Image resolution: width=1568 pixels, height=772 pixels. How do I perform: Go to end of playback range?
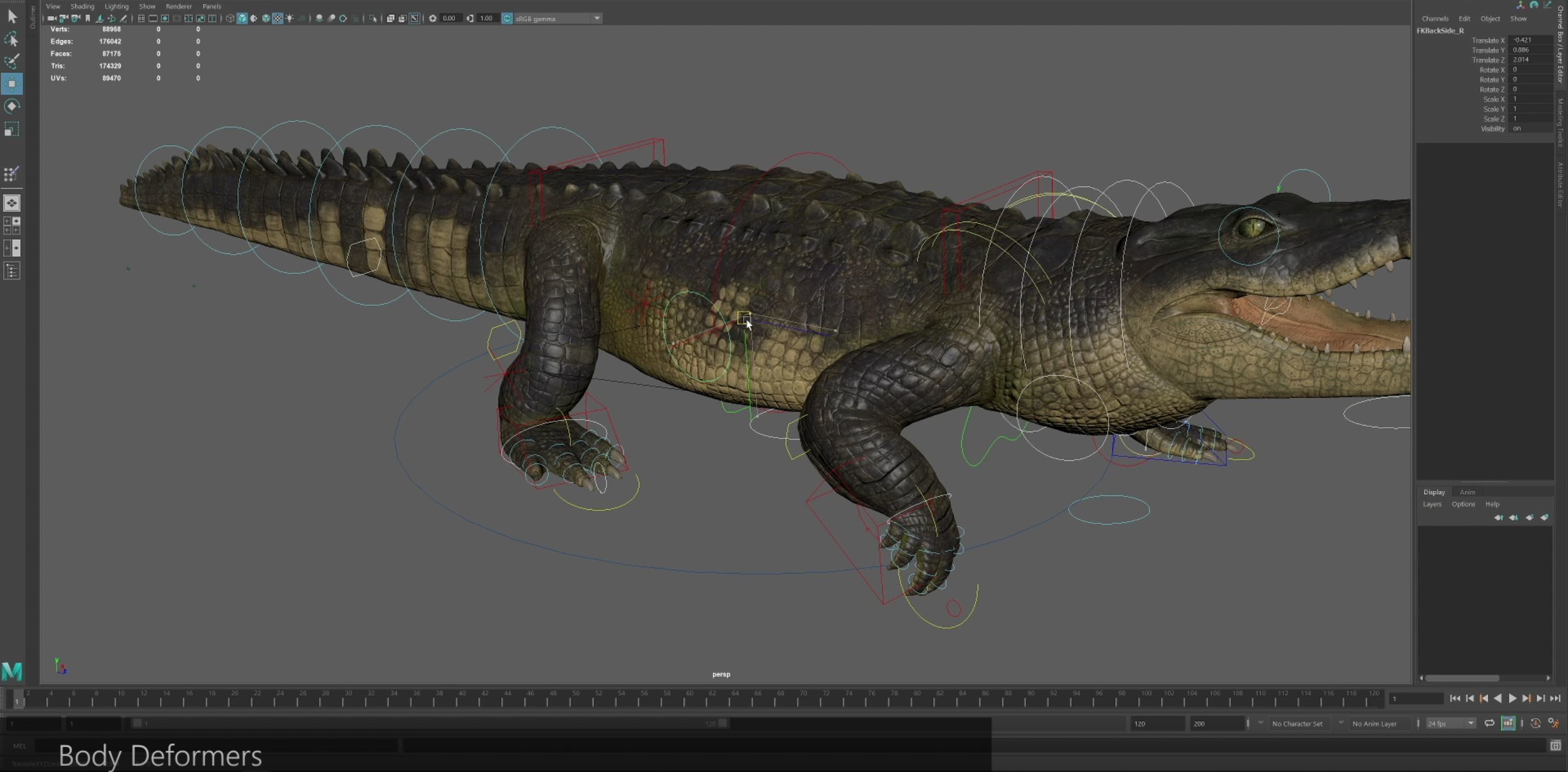(1555, 698)
